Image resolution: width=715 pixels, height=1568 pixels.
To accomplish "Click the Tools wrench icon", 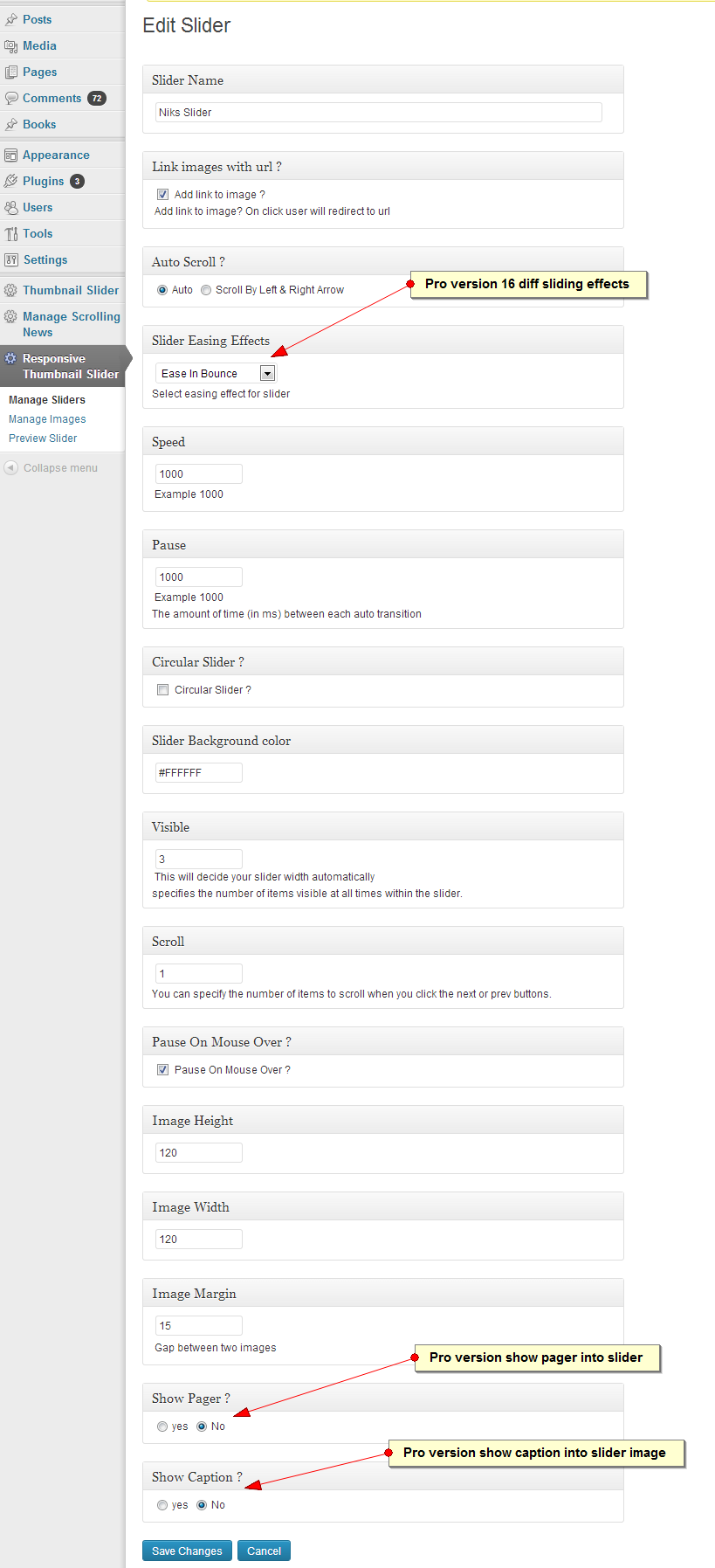I will point(10,233).
